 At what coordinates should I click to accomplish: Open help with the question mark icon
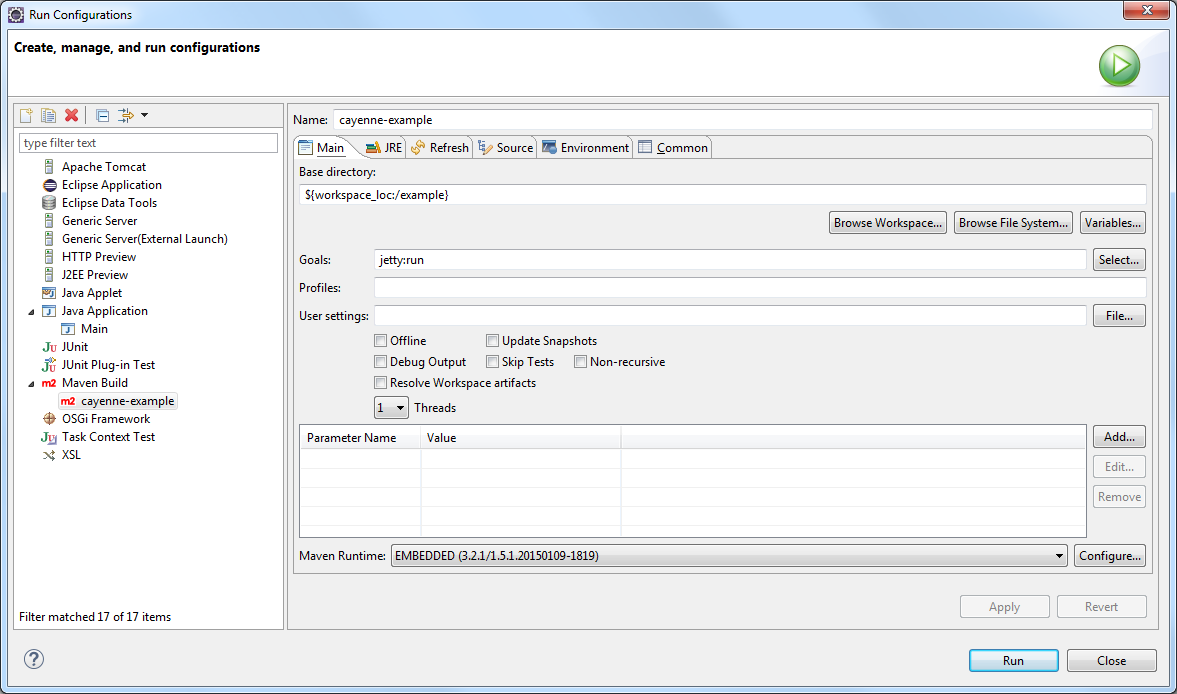[34, 659]
